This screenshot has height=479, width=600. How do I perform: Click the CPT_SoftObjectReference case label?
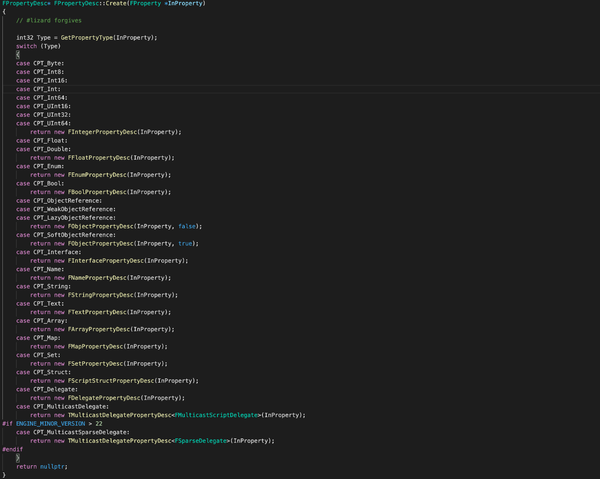[x=72, y=234]
